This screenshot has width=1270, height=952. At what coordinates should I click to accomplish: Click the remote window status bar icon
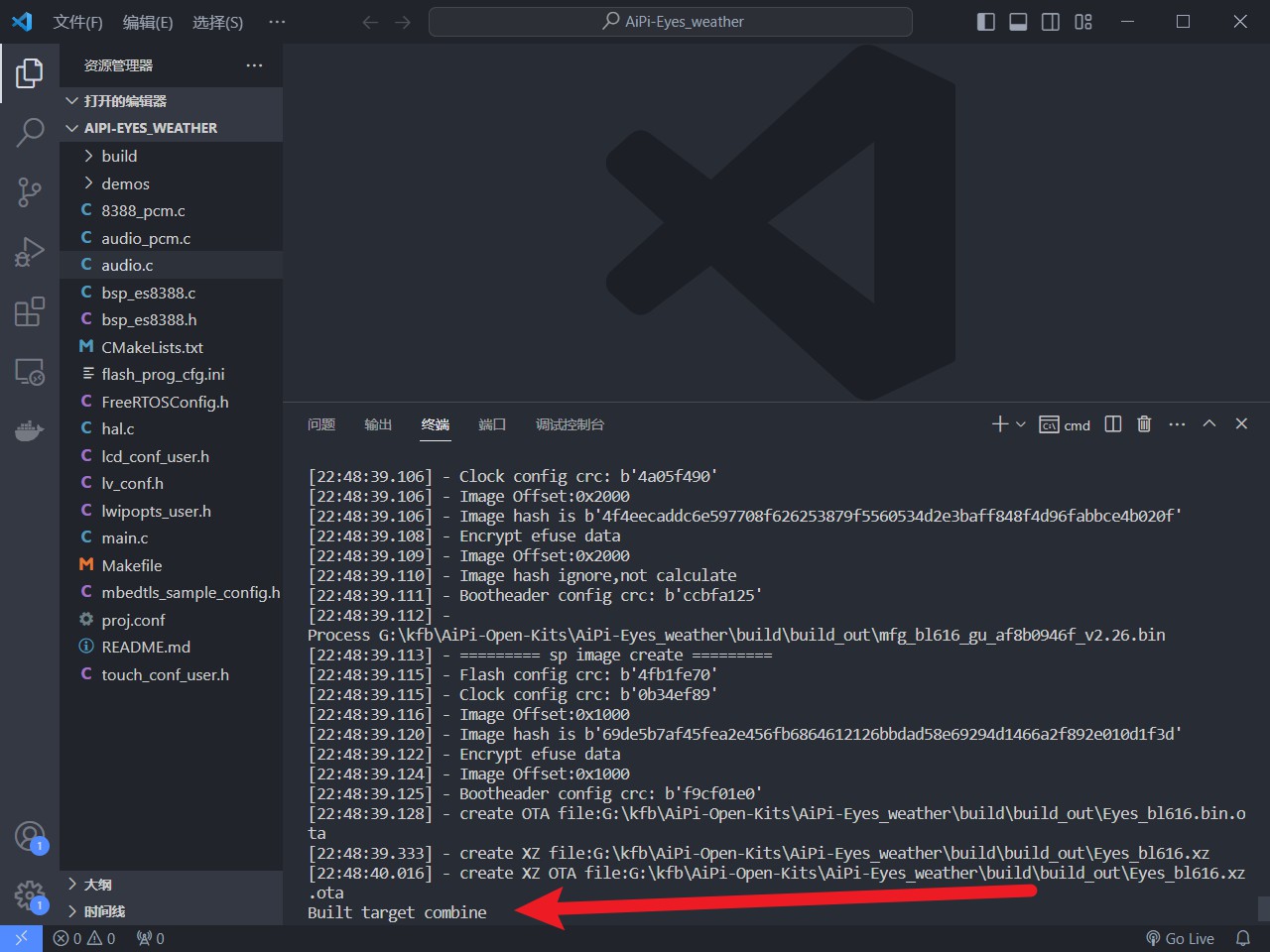[21, 938]
